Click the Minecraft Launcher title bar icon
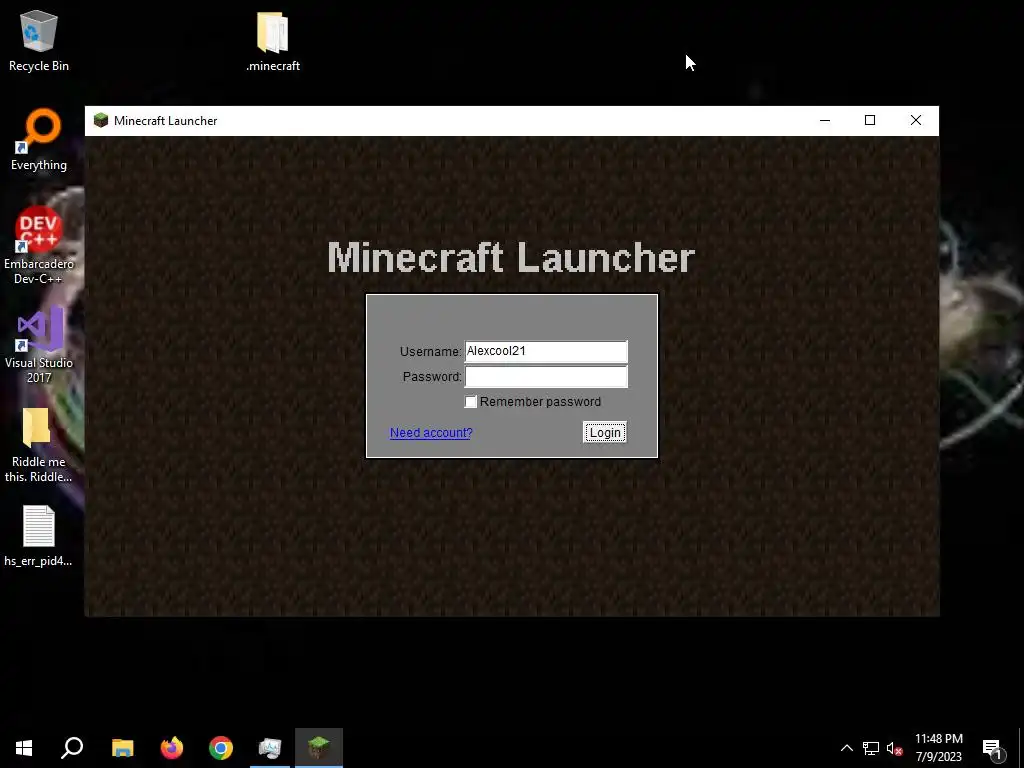This screenshot has width=1024, height=768. pyautogui.click(x=101, y=120)
